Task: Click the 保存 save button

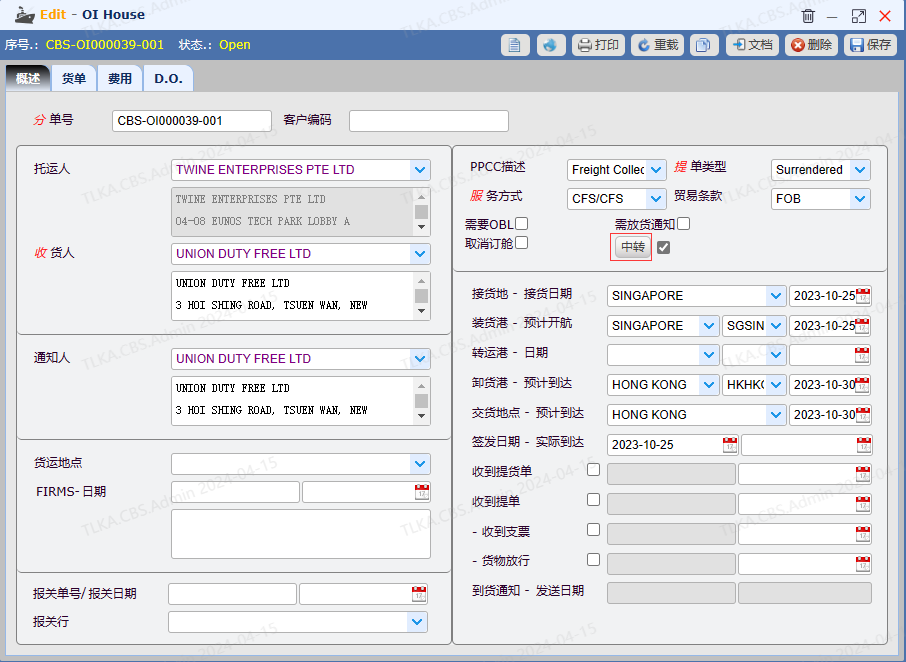Action: pos(870,45)
